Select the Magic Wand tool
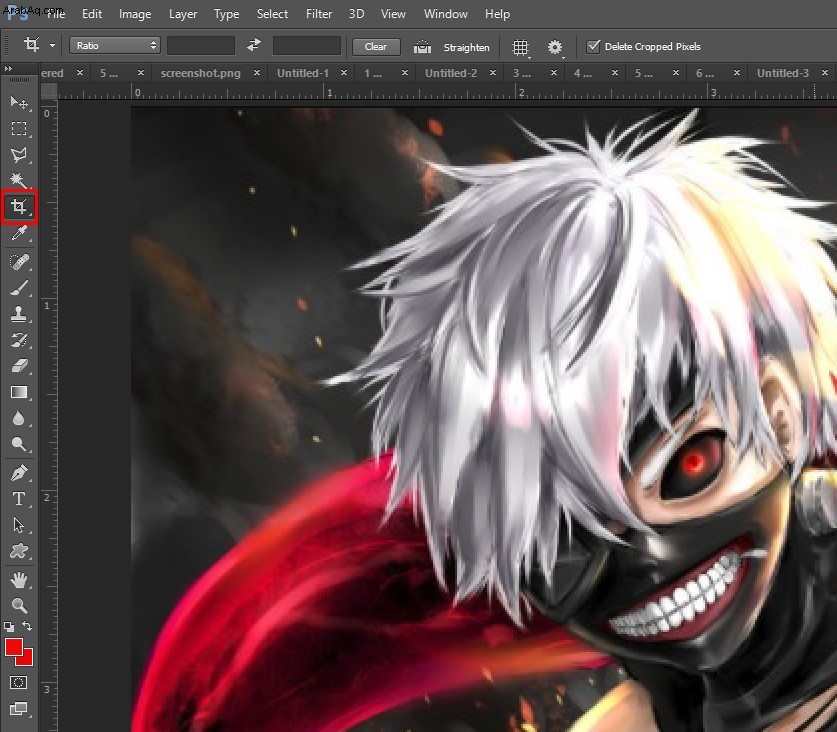 coord(19,180)
